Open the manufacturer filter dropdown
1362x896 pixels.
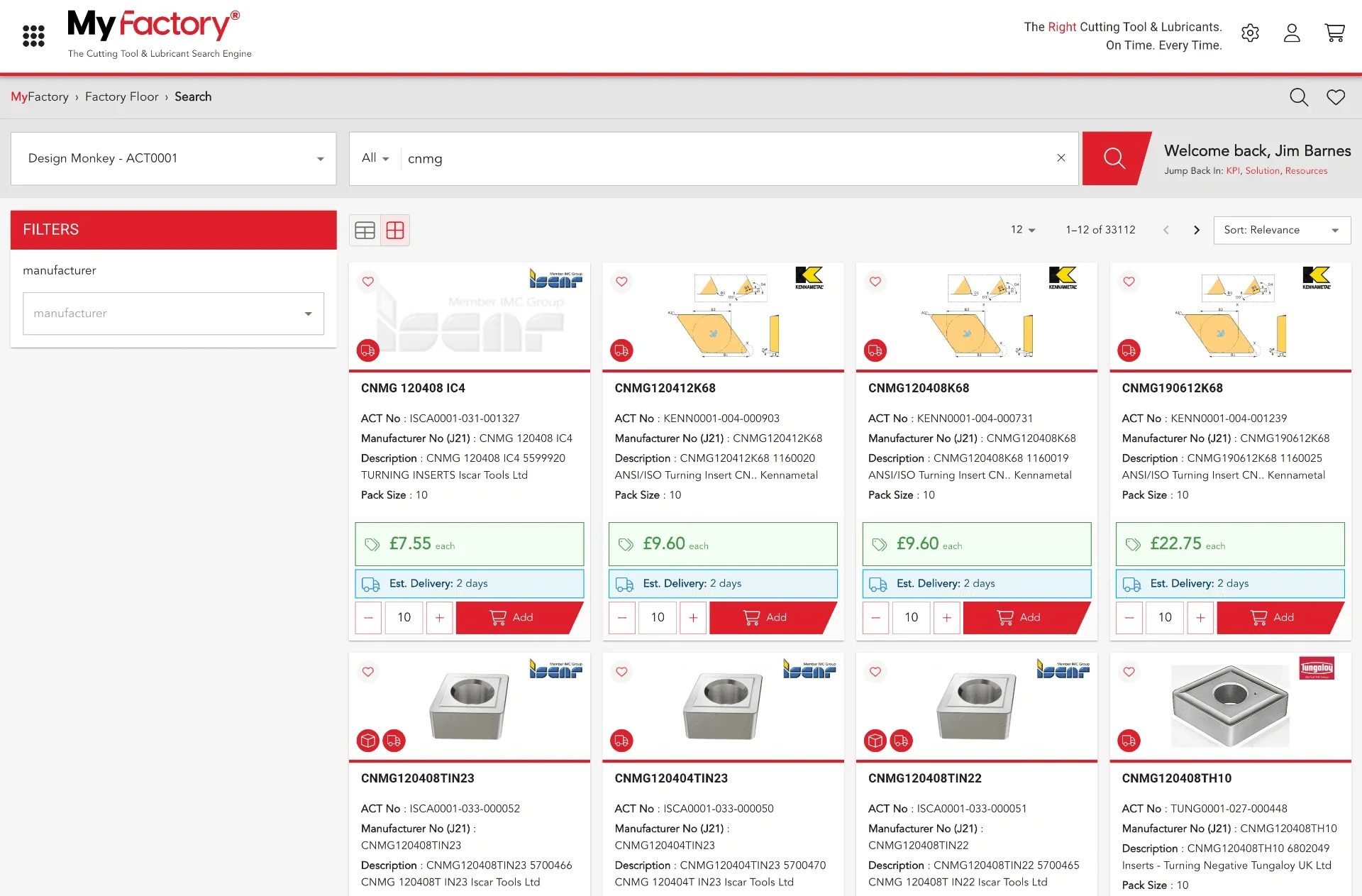pos(174,314)
